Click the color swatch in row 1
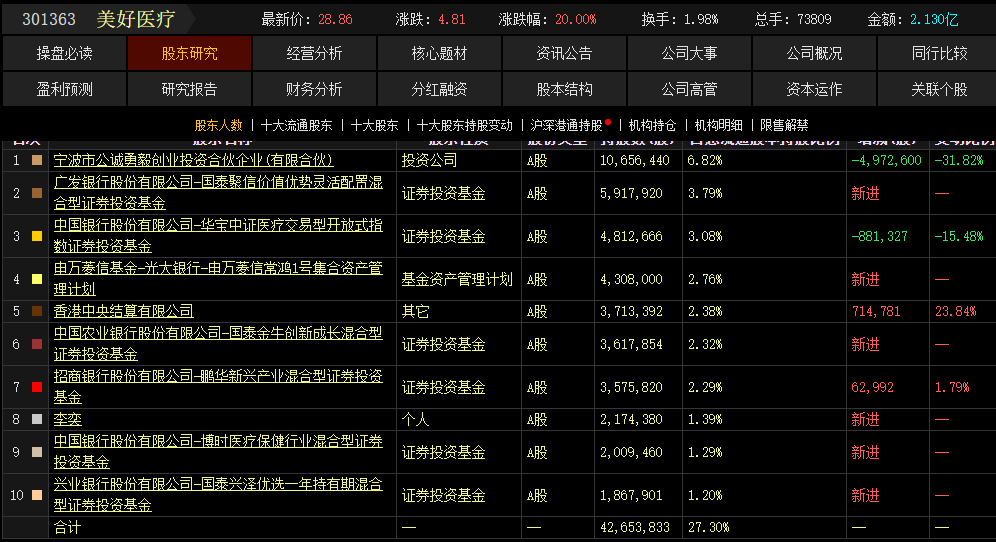The width and height of the screenshot is (996, 542). (37, 160)
